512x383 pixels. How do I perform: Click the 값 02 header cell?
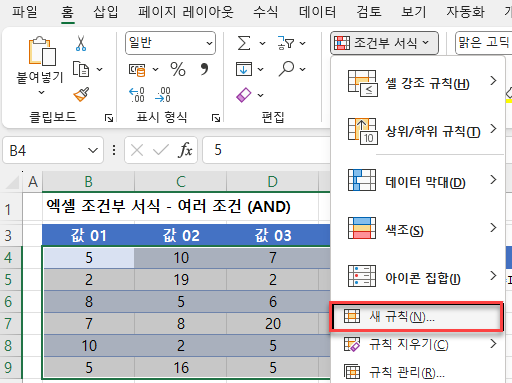180,235
